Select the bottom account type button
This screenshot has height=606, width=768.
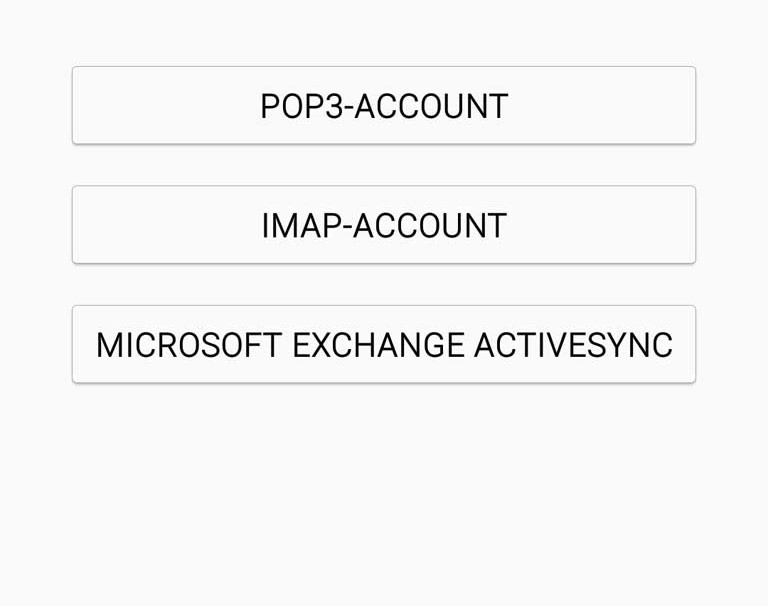pyautogui.click(x=384, y=344)
